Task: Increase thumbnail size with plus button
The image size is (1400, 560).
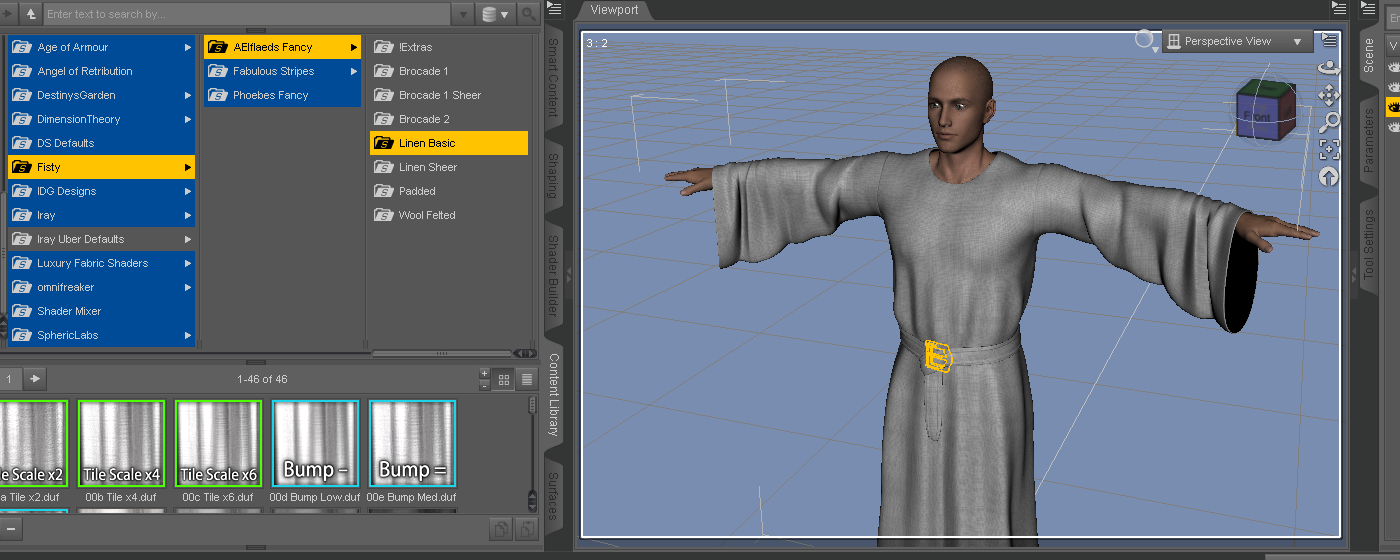Action: [x=485, y=374]
